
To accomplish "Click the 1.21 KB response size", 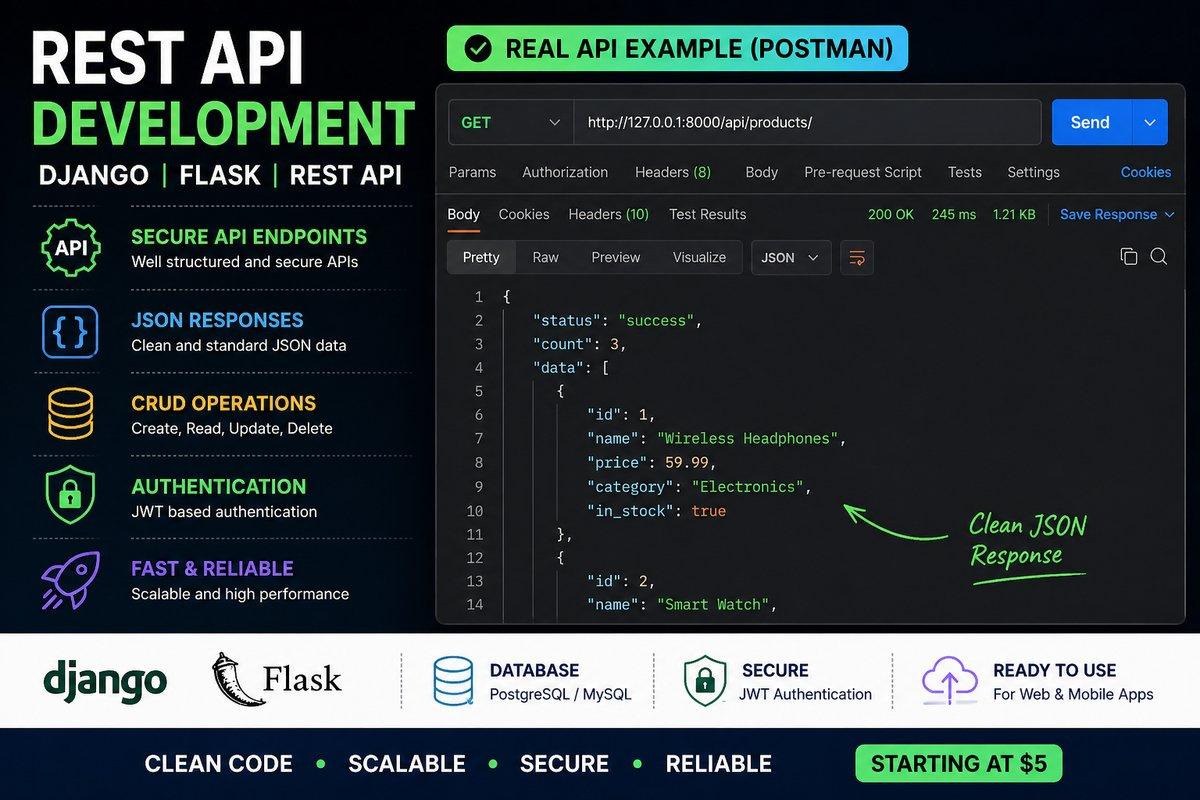I will [x=1014, y=214].
